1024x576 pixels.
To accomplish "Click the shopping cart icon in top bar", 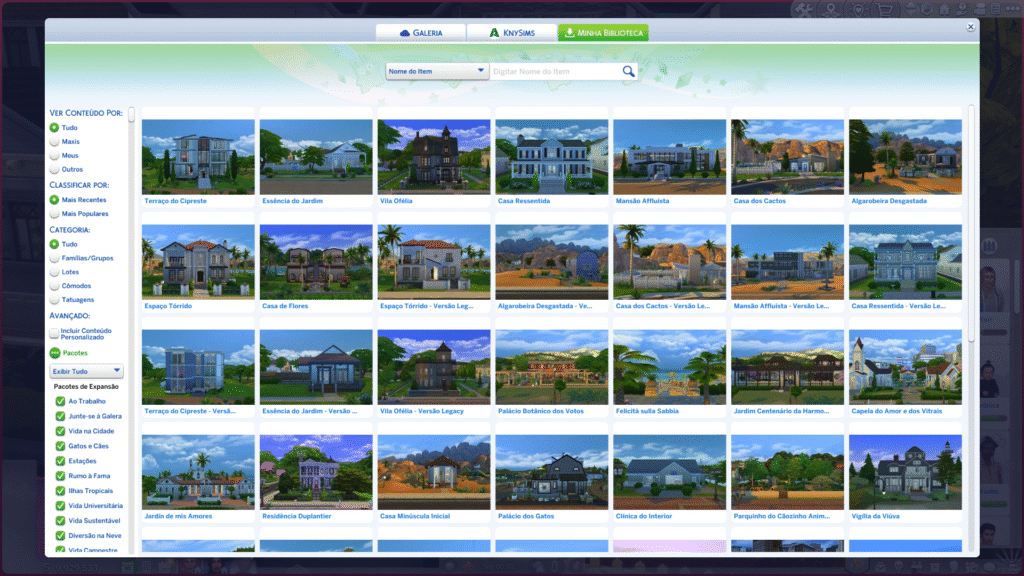I will coord(886,9).
